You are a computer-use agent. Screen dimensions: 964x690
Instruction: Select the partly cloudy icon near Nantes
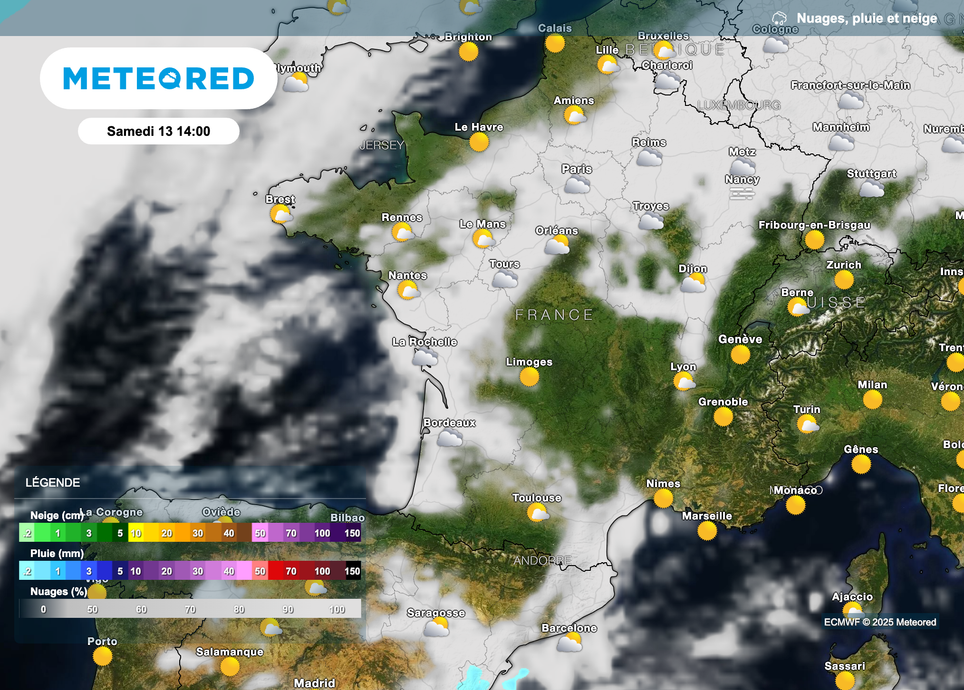click(x=406, y=290)
